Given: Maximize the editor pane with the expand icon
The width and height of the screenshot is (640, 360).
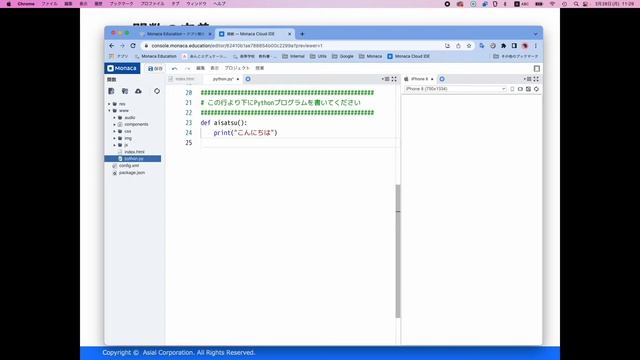Looking at the screenshot, I should 394,79.
